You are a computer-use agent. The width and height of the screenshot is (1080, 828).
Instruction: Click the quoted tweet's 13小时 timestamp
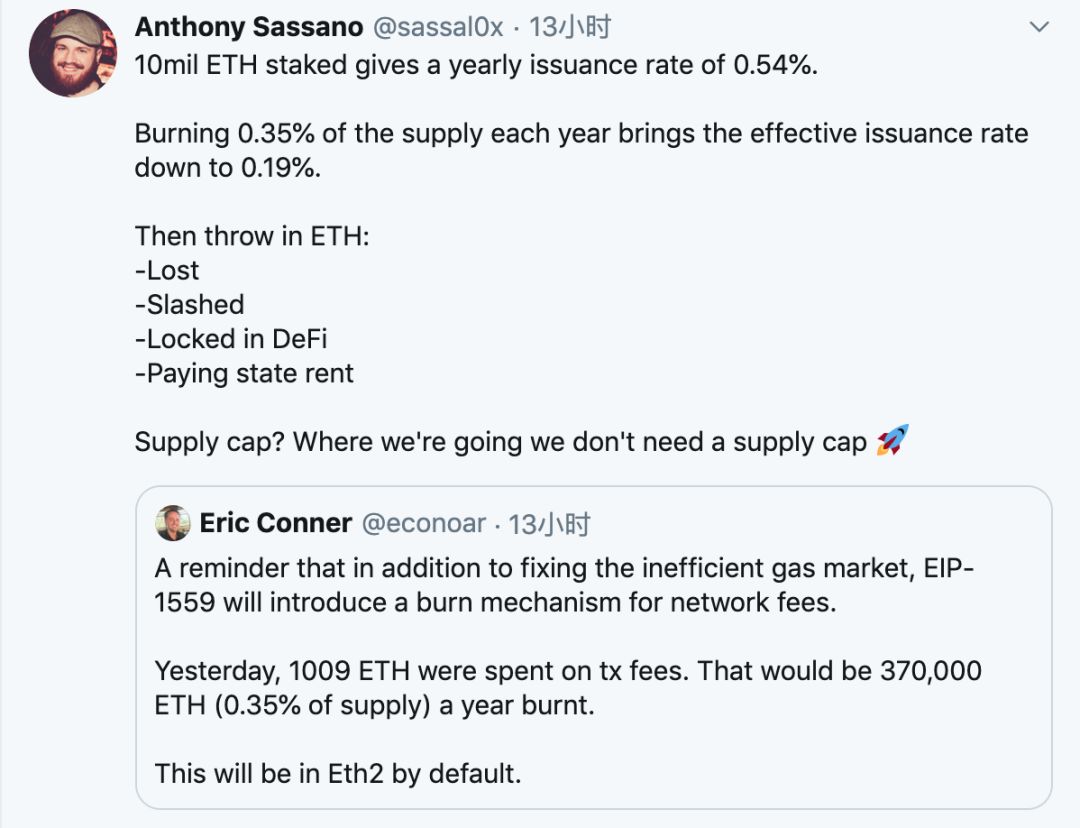click(549, 523)
